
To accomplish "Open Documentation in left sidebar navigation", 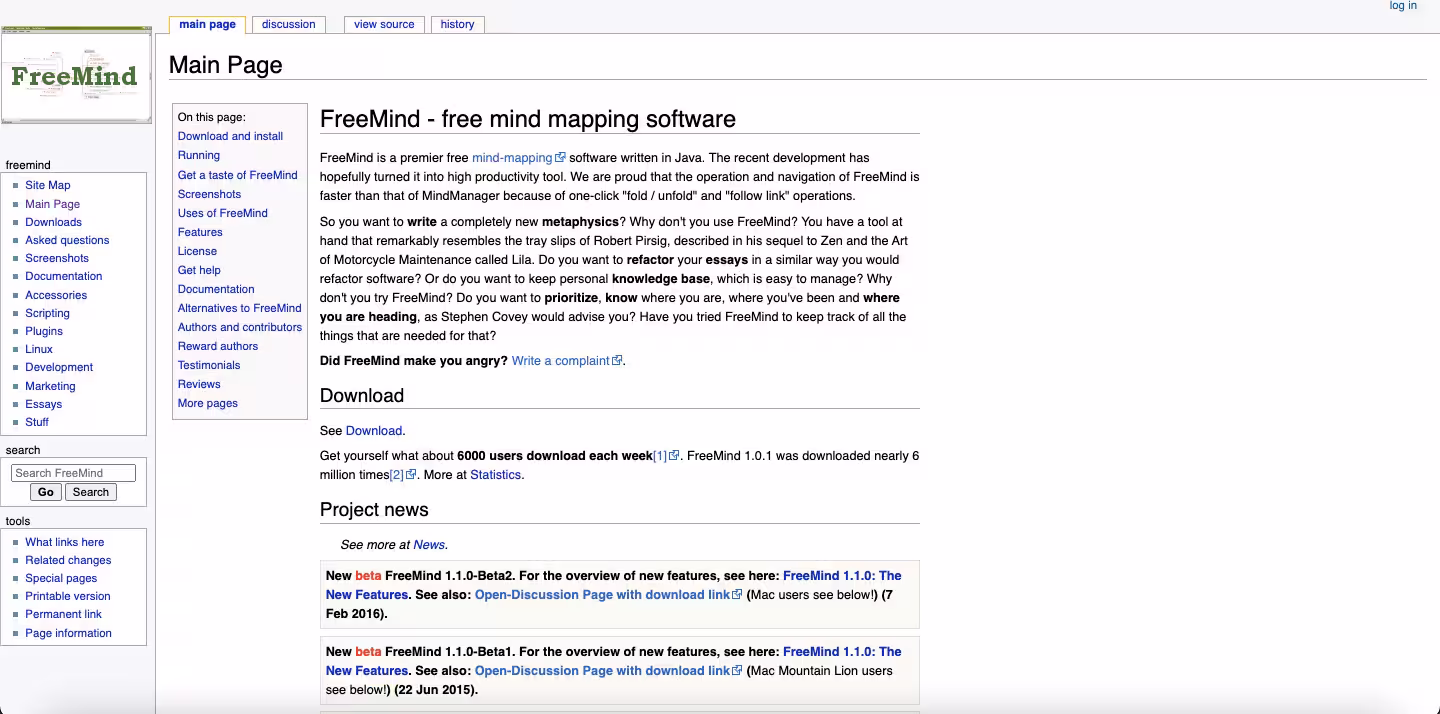I will [64, 276].
